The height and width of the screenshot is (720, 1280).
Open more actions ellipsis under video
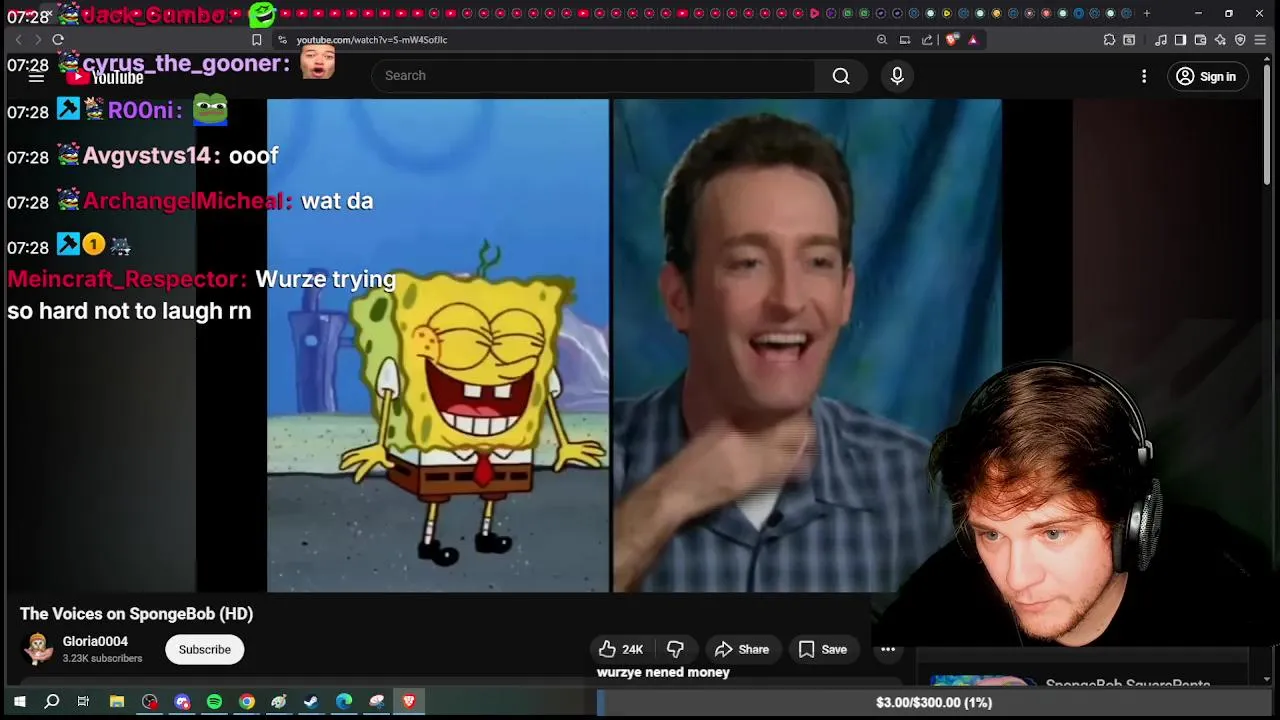click(x=888, y=649)
